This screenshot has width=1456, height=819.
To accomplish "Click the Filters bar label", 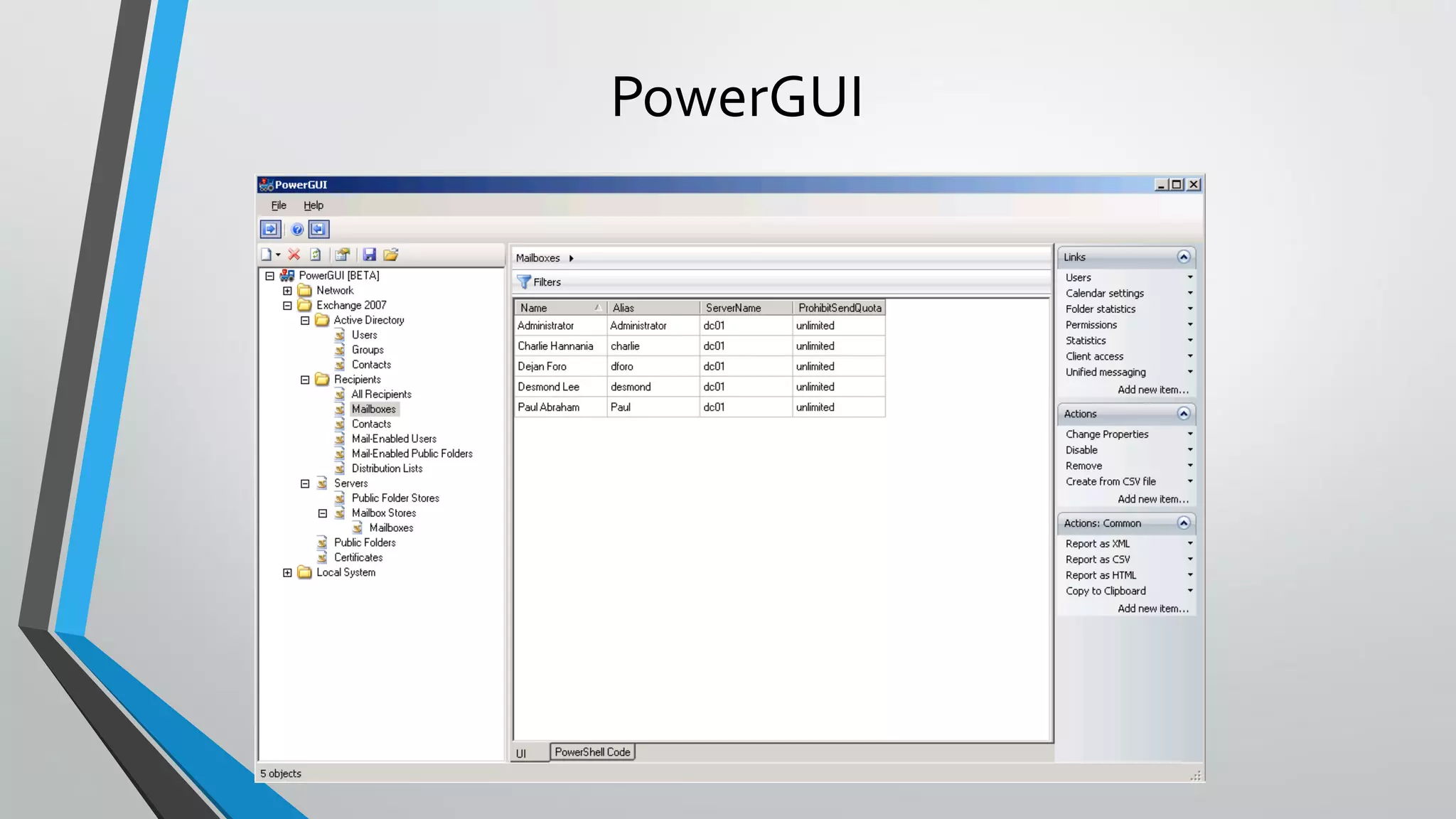I will click(x=547, y=282).
